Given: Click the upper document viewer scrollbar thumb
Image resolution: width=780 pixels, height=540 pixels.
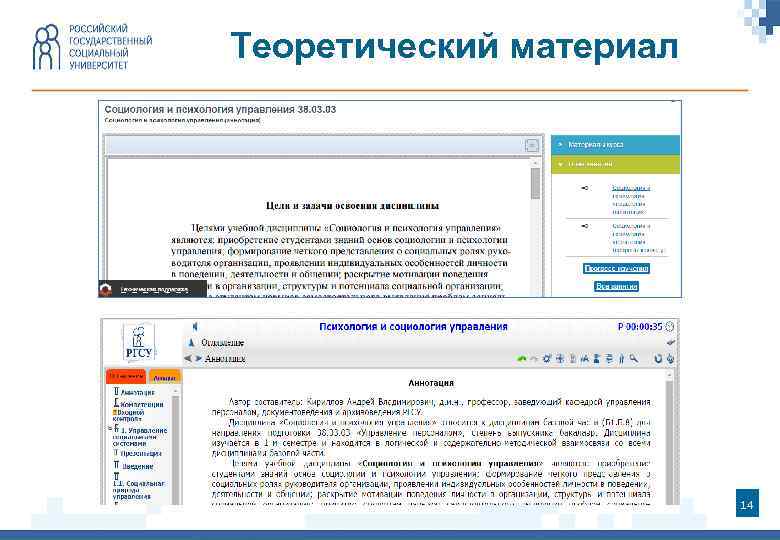Looking at the screenshot, I should click(x=536, y=183).
